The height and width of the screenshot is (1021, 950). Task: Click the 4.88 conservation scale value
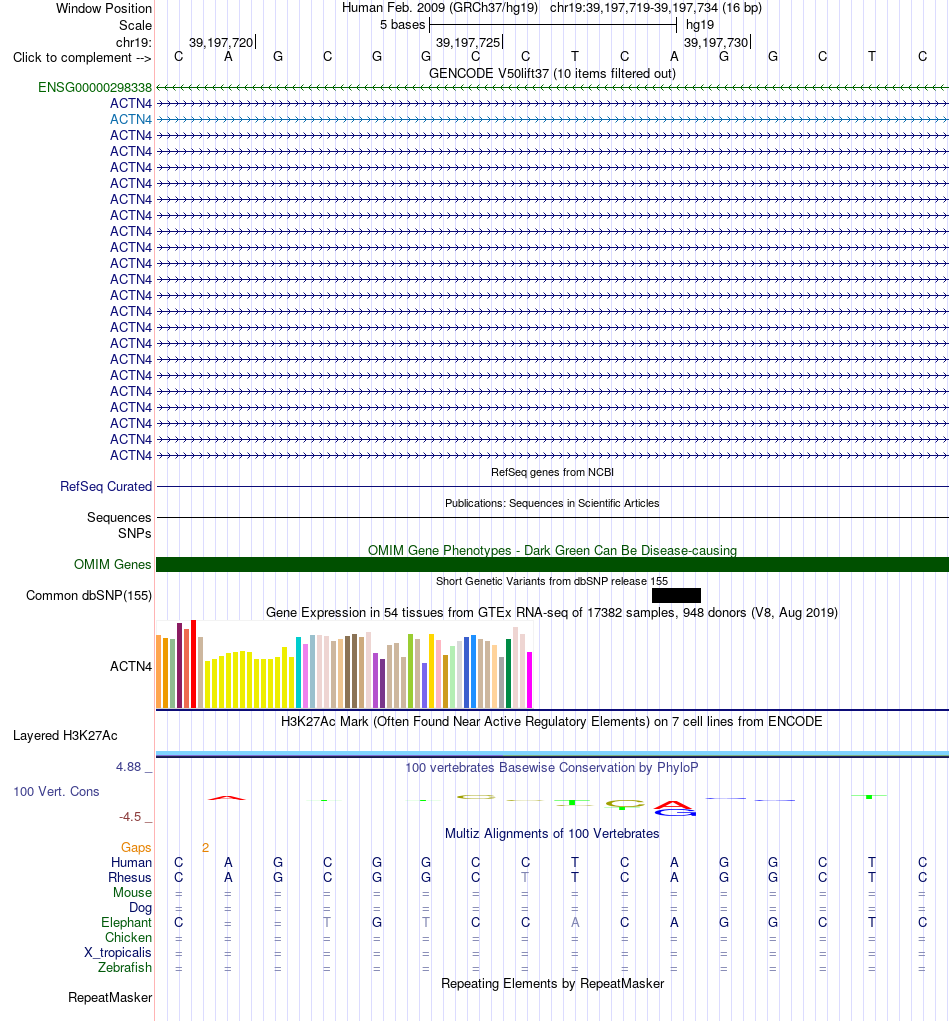pyautogui.click(x=128, y=766)
